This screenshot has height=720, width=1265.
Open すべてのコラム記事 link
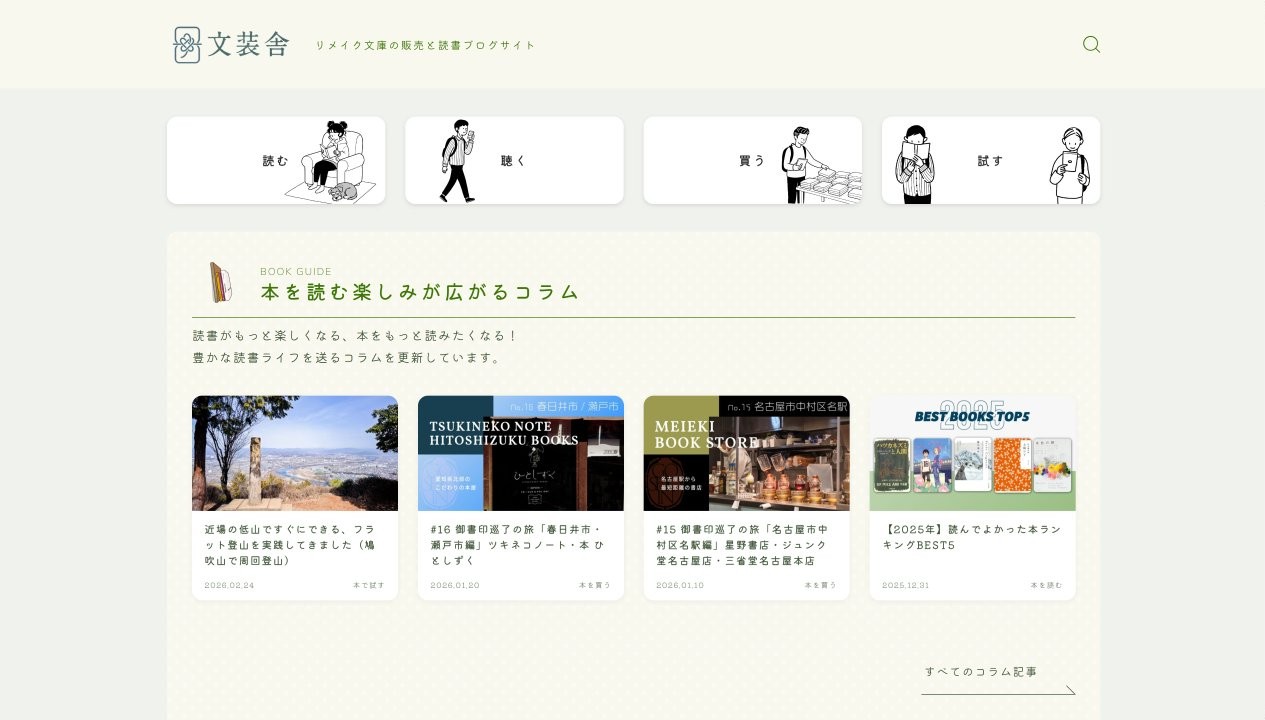(981, 672)
